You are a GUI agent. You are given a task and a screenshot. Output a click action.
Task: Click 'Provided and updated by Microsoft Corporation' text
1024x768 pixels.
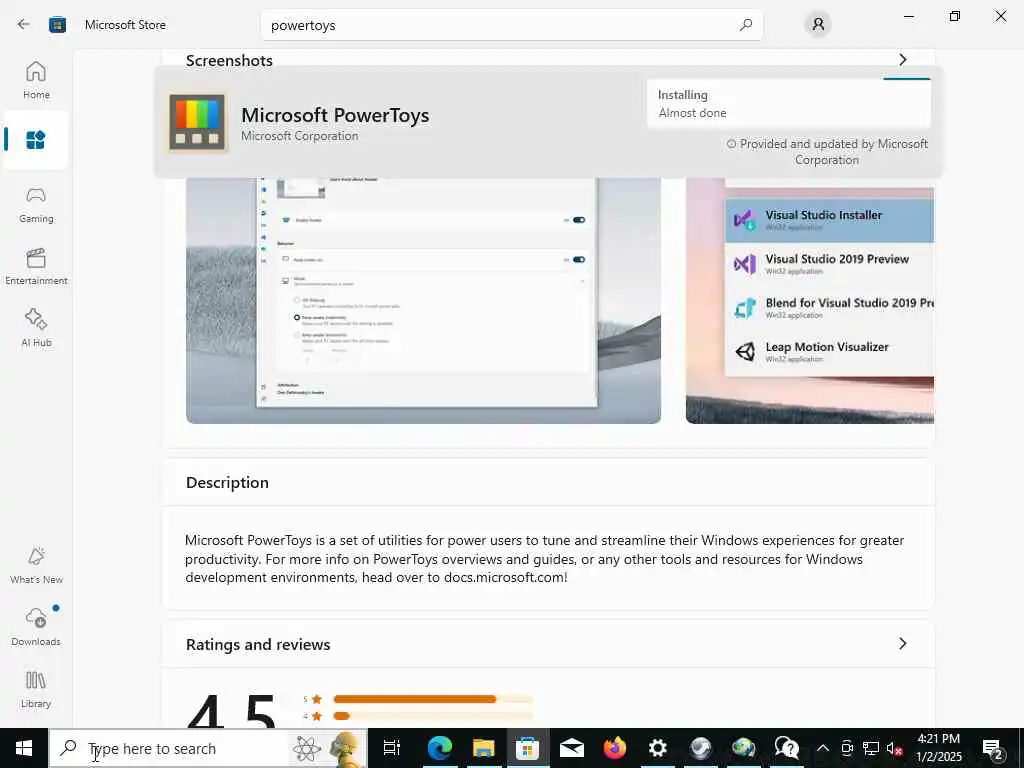tap(827, 152)
